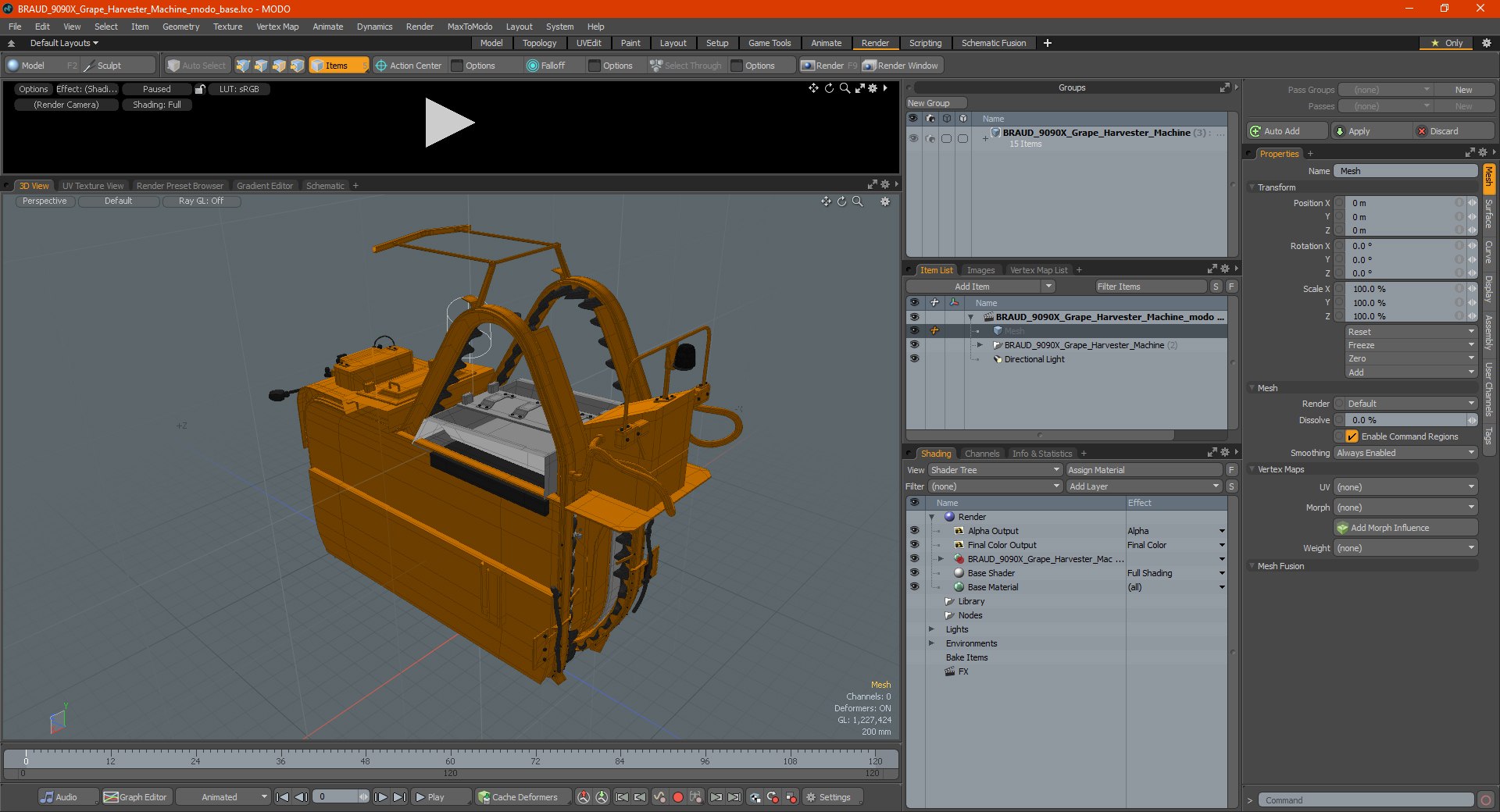Viewport: 1500px width, 812px height.
Task: Open the Render Window
Action: pos(901,66)
